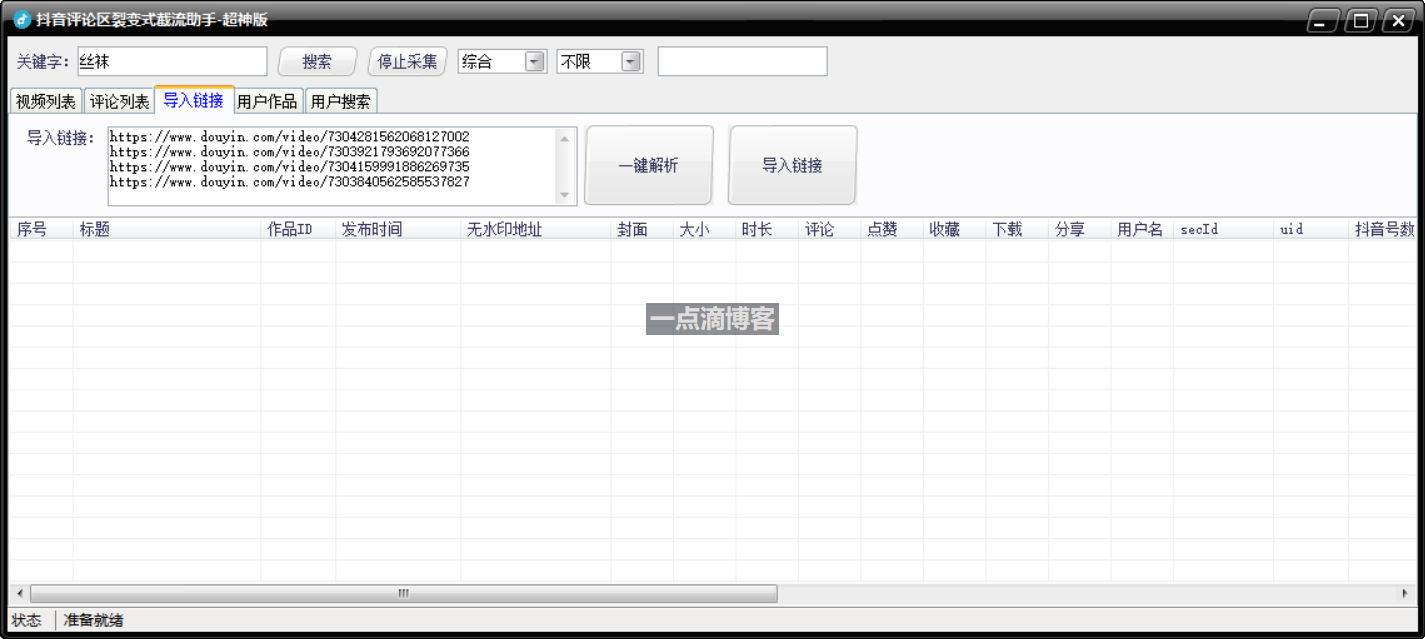Screen dimensions: 1425x639
Task: Maximize the window
Action: click(1360, 21)
